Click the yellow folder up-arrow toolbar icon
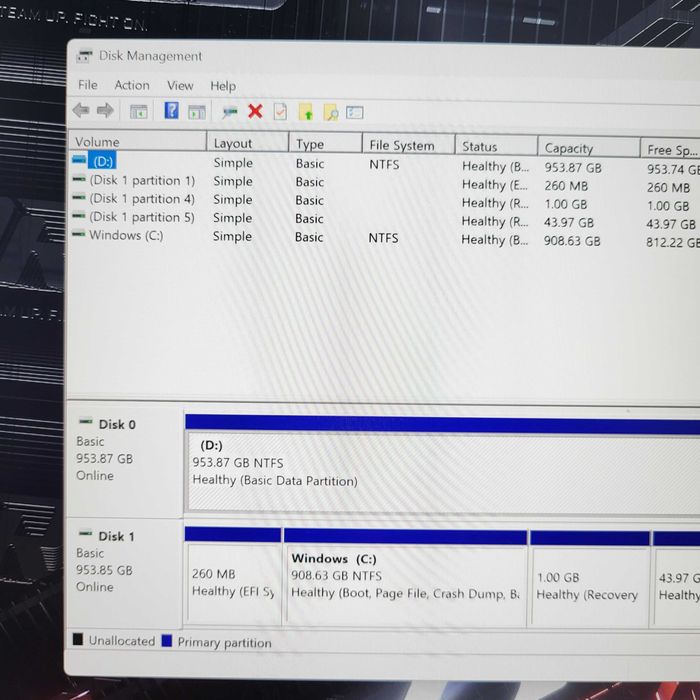 point(306,112)
